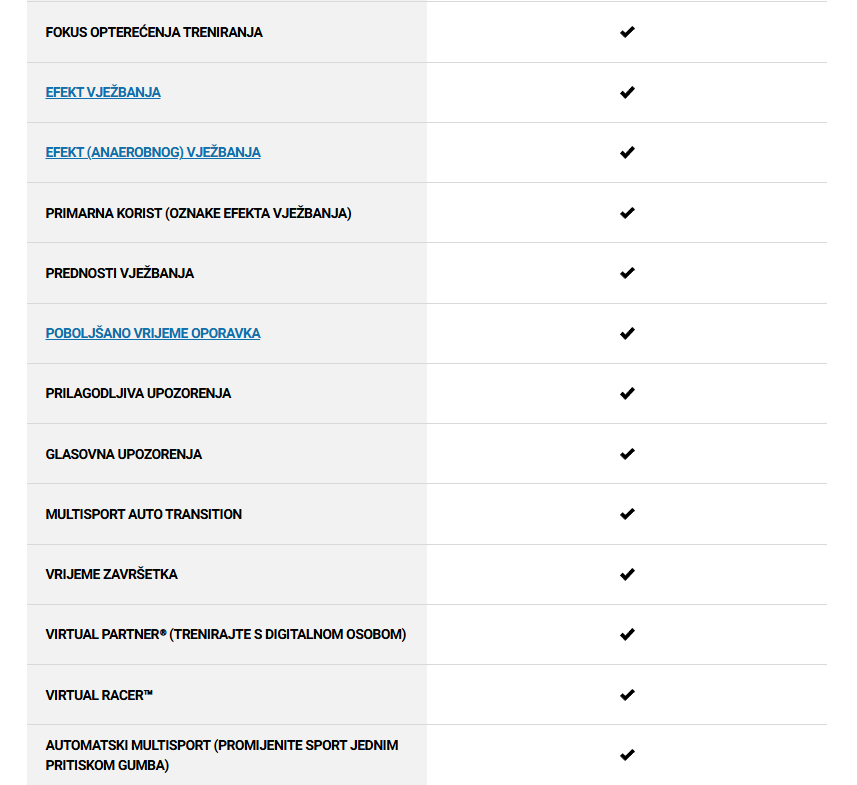The width and height of the screenshot is (857, 785).
Task: Click checkmark for Multisport Auto Transition
Action: point(627,514)
